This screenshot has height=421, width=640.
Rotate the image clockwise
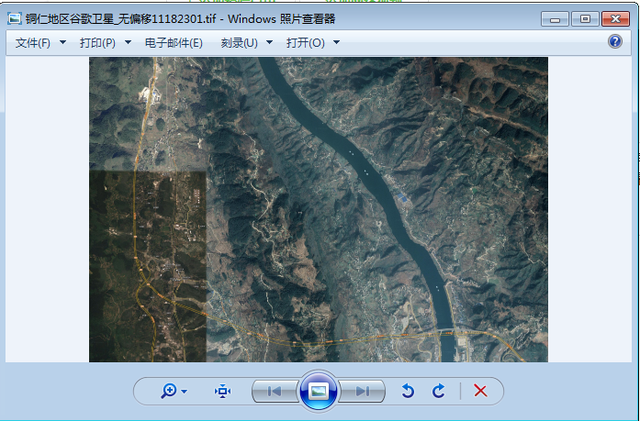click(438, 391)
